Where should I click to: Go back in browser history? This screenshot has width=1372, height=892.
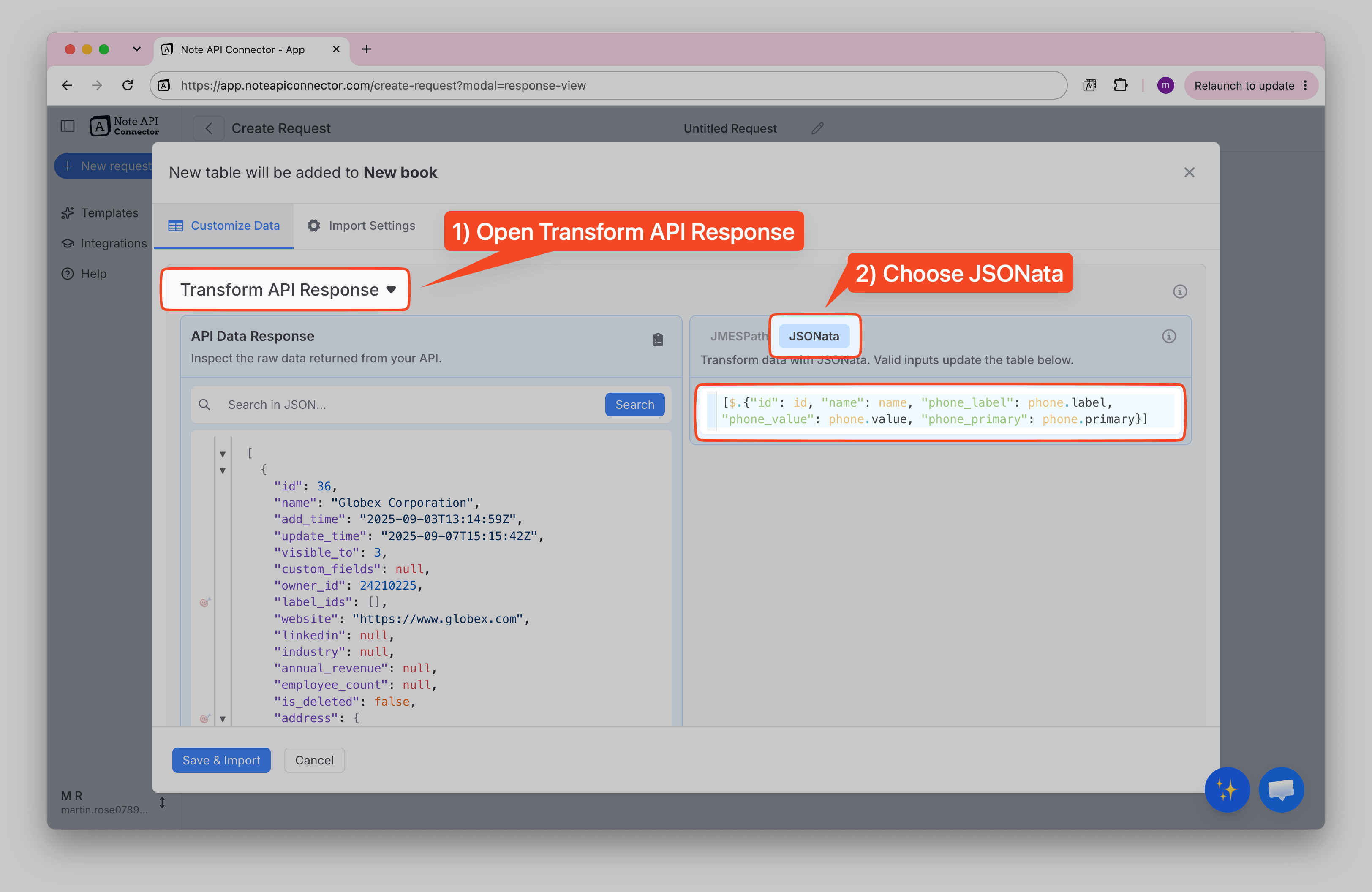(67, 85)
